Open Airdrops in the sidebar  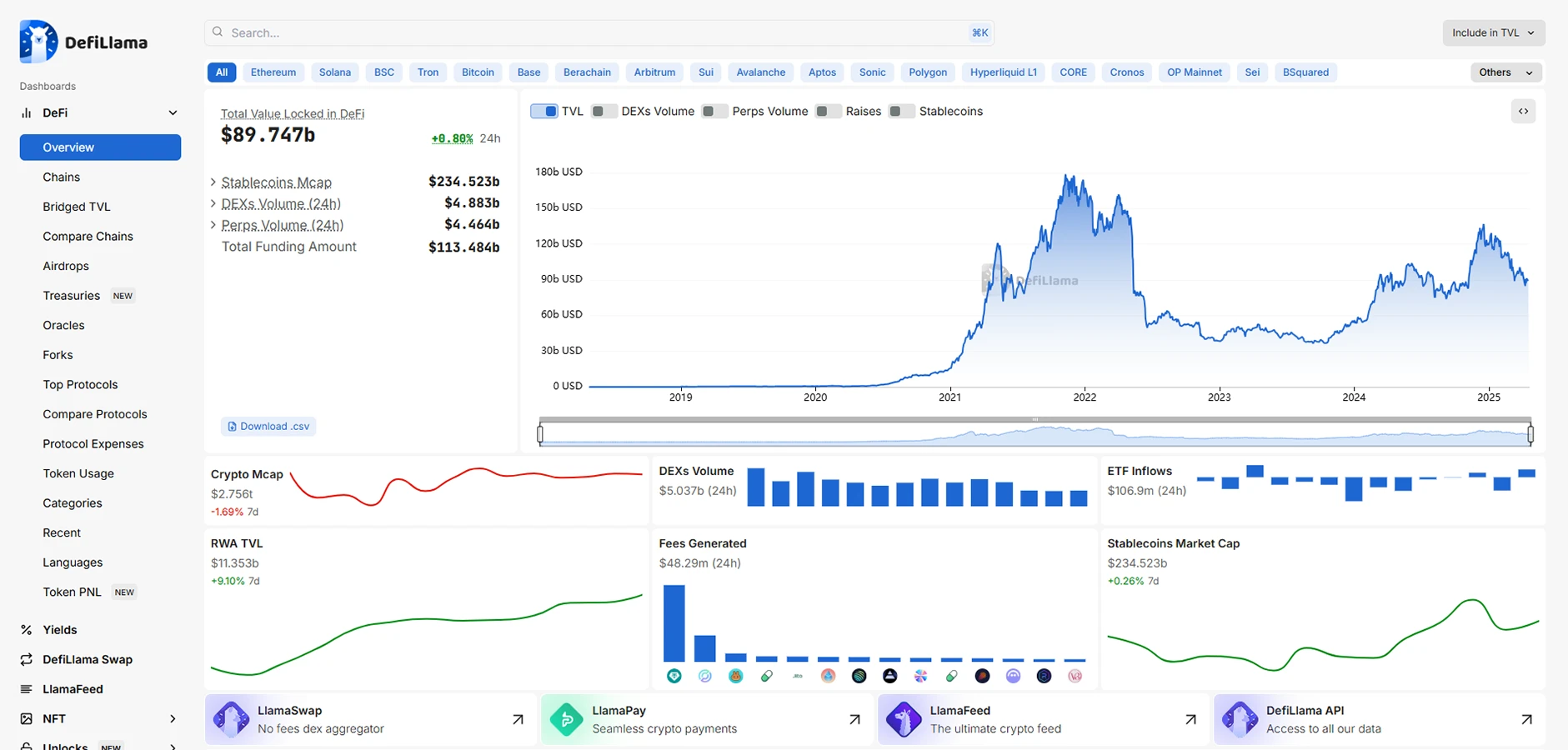point(66,266)
